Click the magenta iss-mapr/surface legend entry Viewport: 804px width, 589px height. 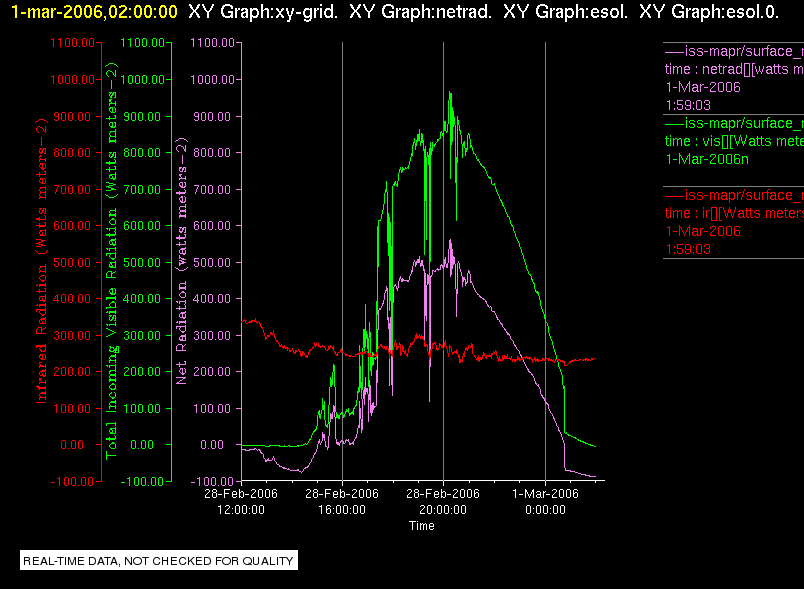pyautogui.click(x=734, y=51)
